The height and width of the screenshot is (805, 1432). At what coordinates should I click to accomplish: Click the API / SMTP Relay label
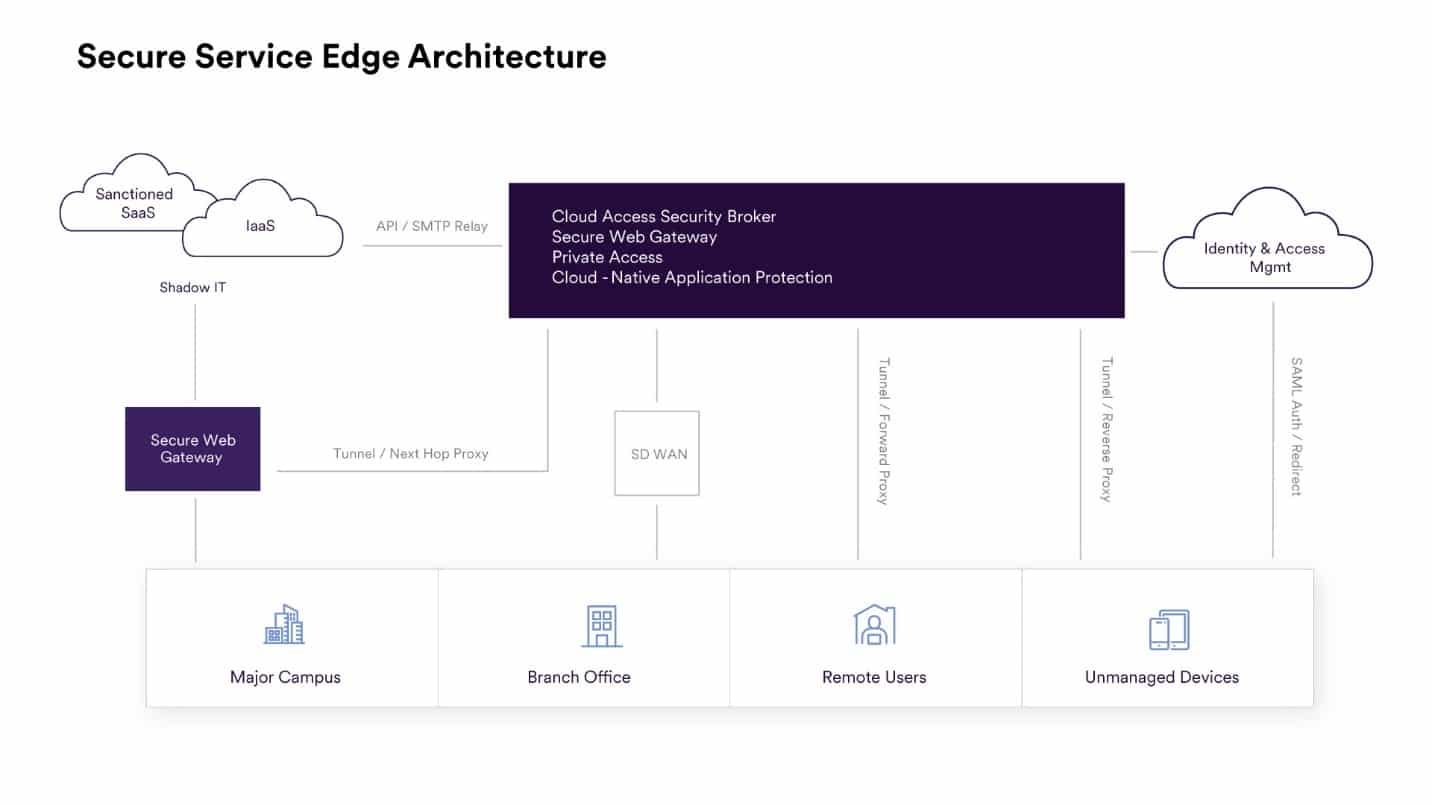pyautogui.click(x=432, y=226)
